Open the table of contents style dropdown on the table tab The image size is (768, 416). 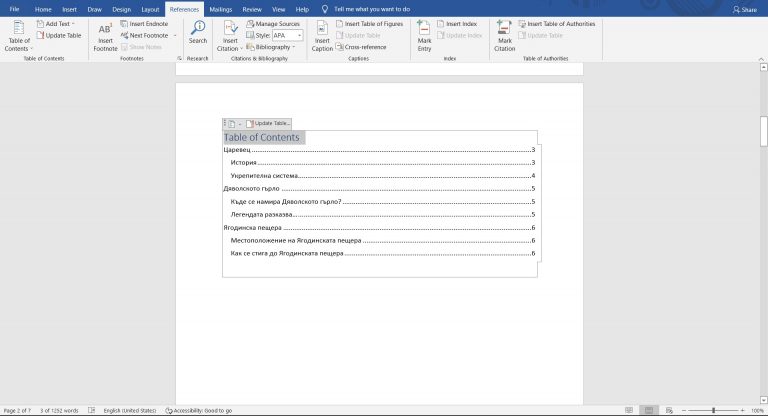tap(234, 124)
